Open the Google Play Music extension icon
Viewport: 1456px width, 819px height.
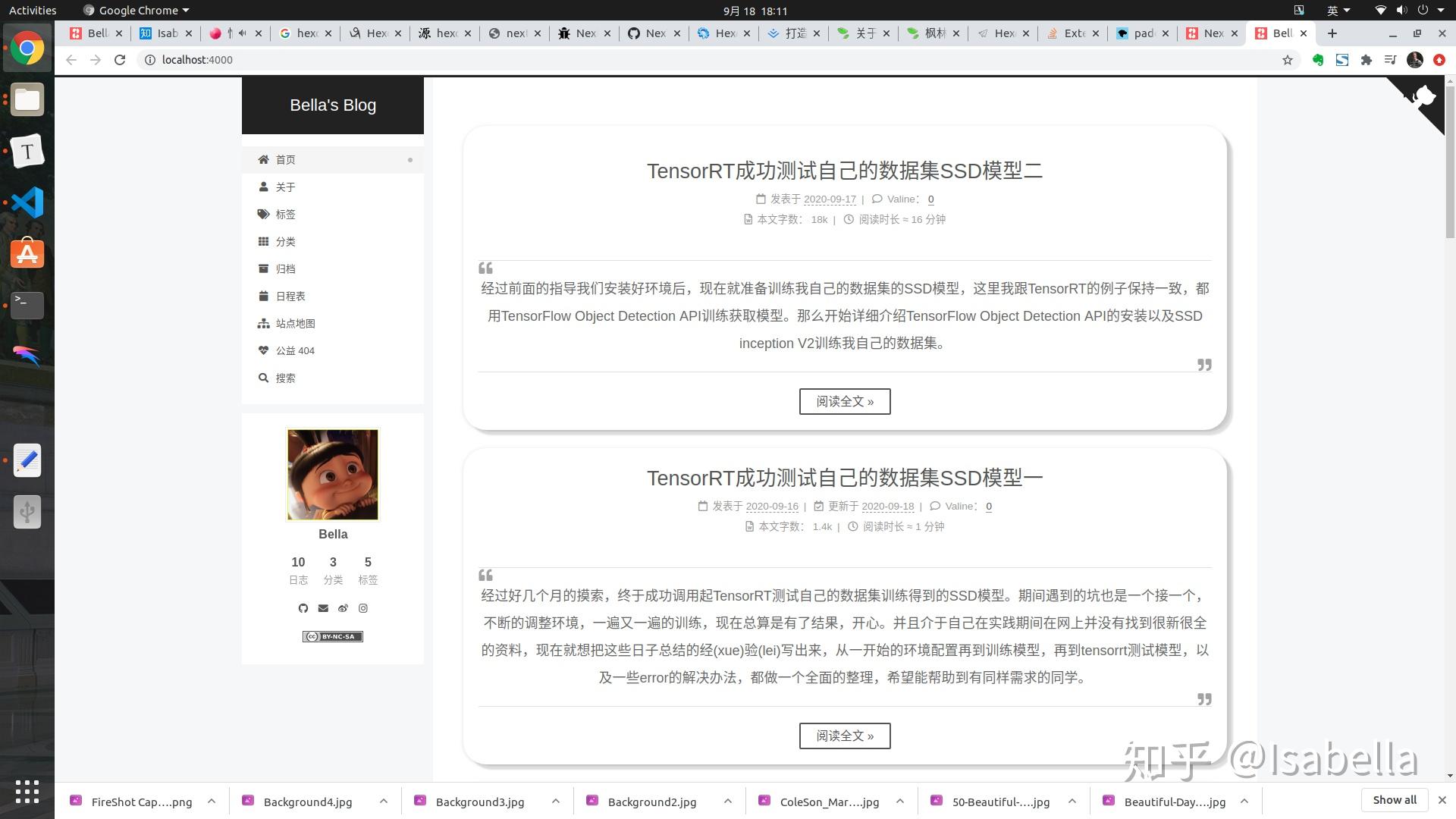[x=1391, y=59]
